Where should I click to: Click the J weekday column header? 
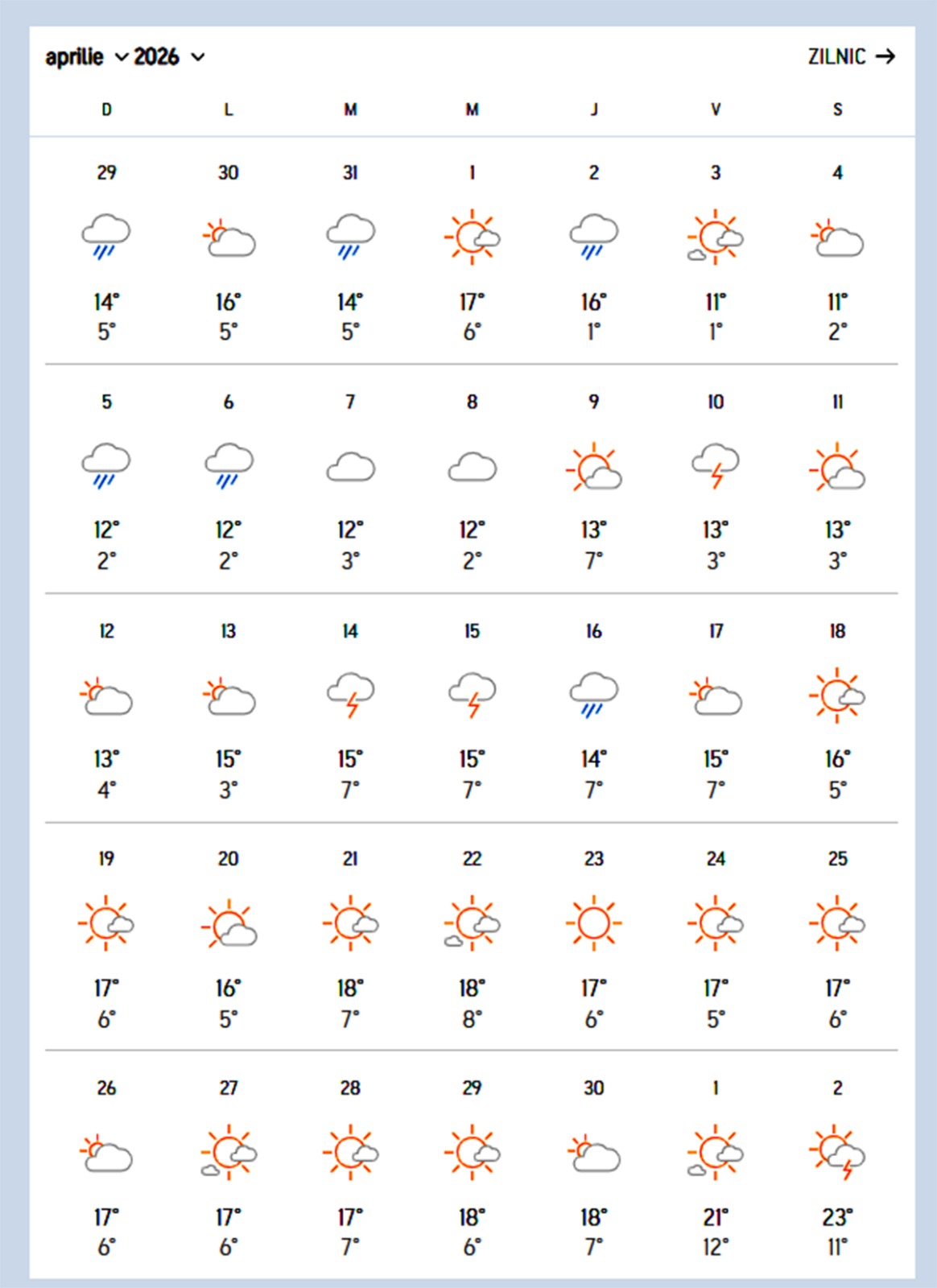593,109
